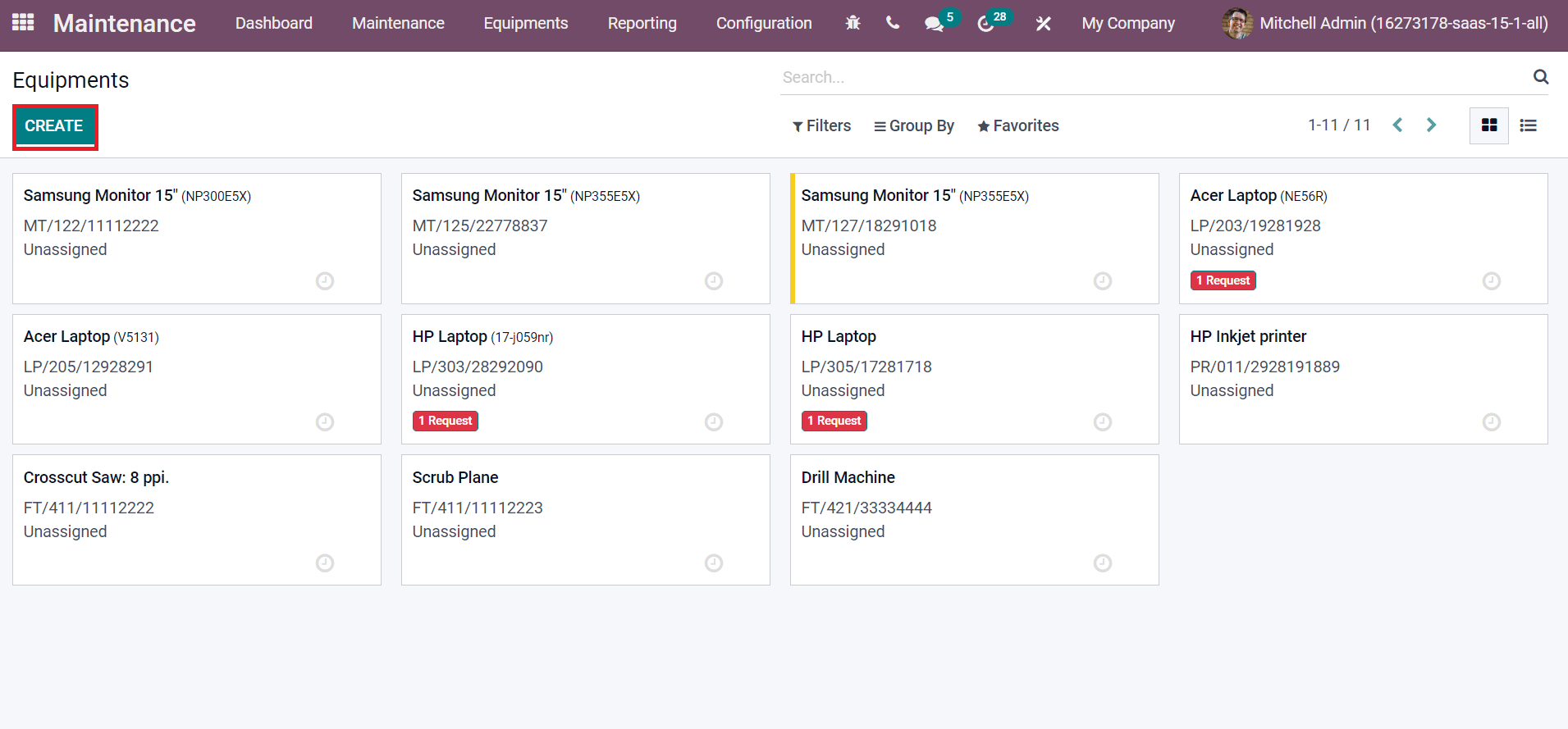The height and width of the screenshot is (729, 1568).
Task: Open the Reporting menu
Action: (x=642, y=23)
